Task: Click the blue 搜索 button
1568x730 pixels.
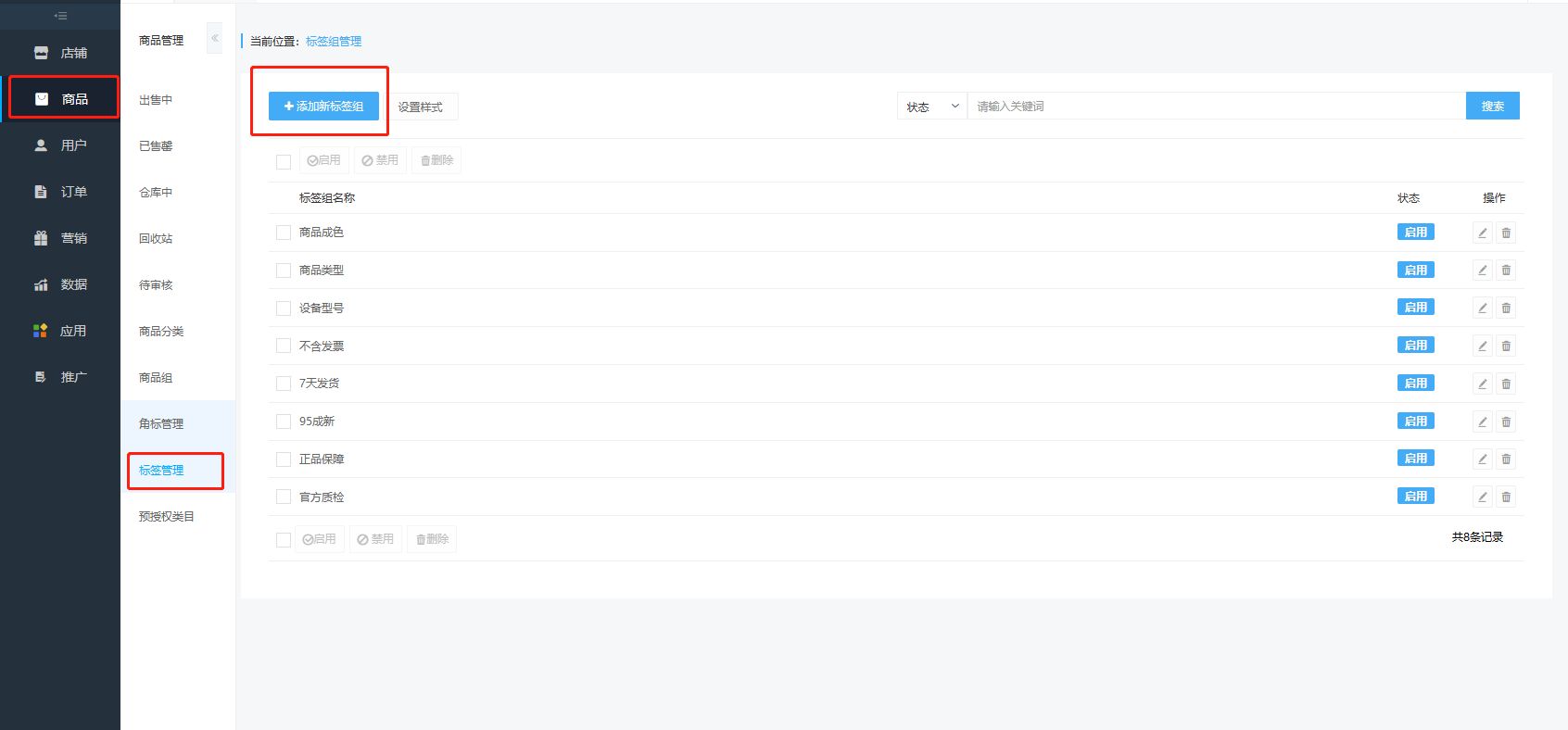Action: coord(1492,107)
